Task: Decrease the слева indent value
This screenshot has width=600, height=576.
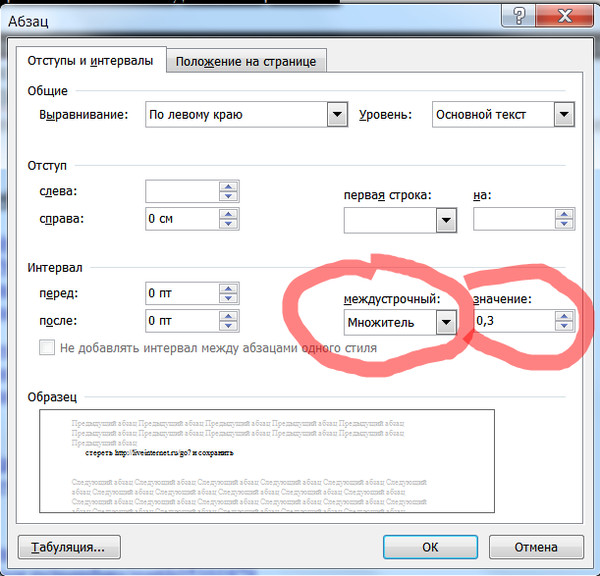Action: pos(228,196)
